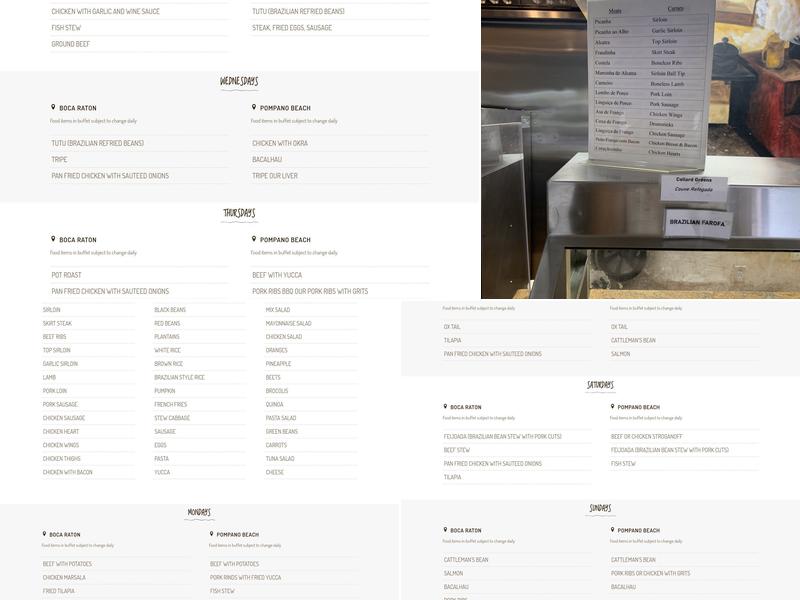
Task: Click the 'Oranges' list item
Action: pos(277,350)
